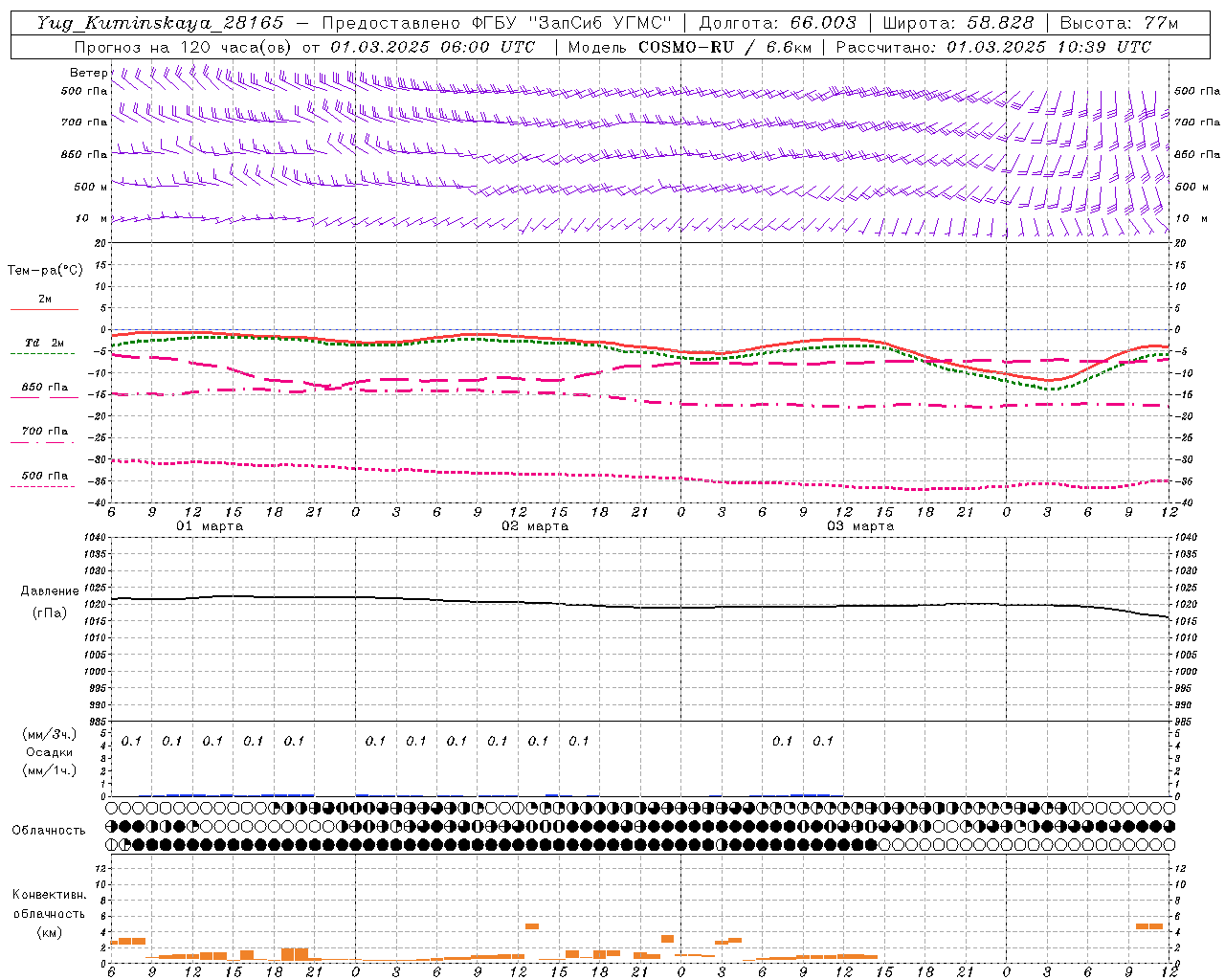Viewport: 1225px width, 980px height.
Task: Click the (км) unit of convective cloudiness
Action: click(49, 932)
